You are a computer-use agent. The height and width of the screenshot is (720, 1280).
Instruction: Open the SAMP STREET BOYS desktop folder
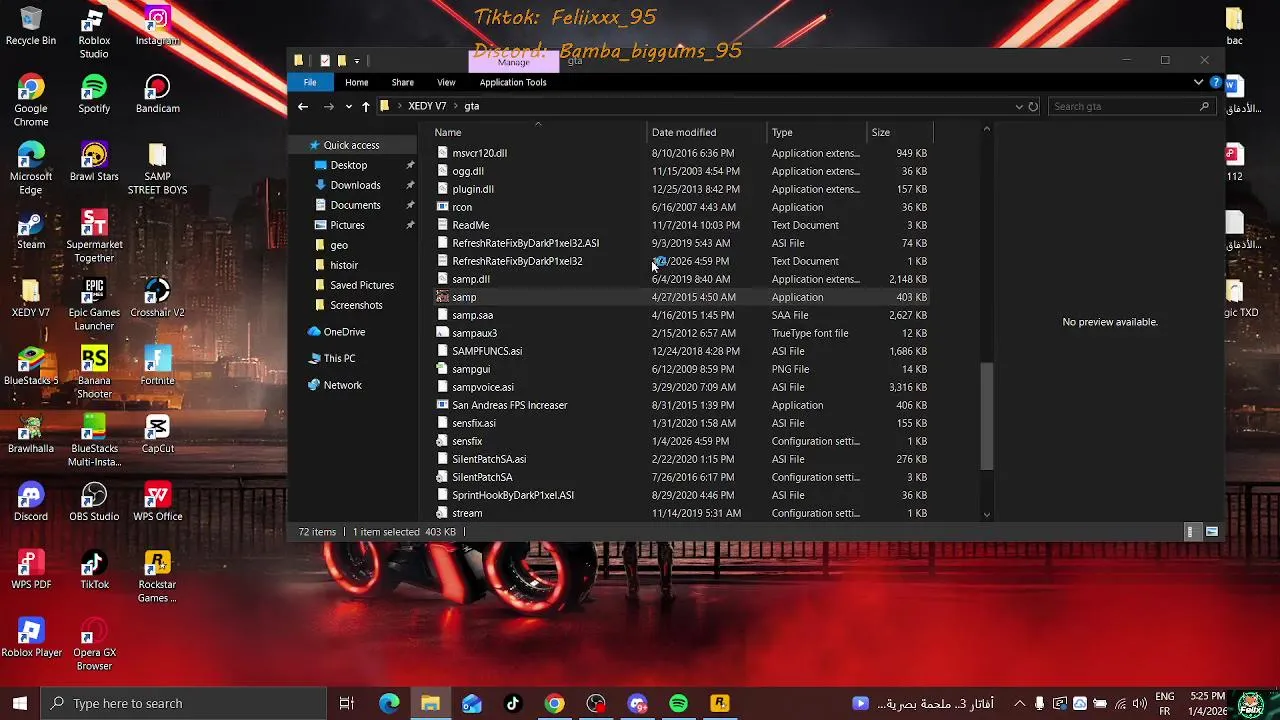pos(157,169)
